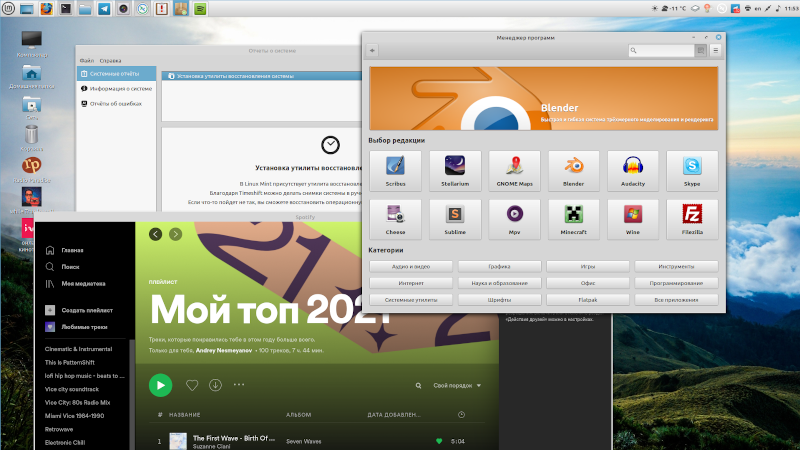Open Blender in featured apps grid

[x=573, y=170]
